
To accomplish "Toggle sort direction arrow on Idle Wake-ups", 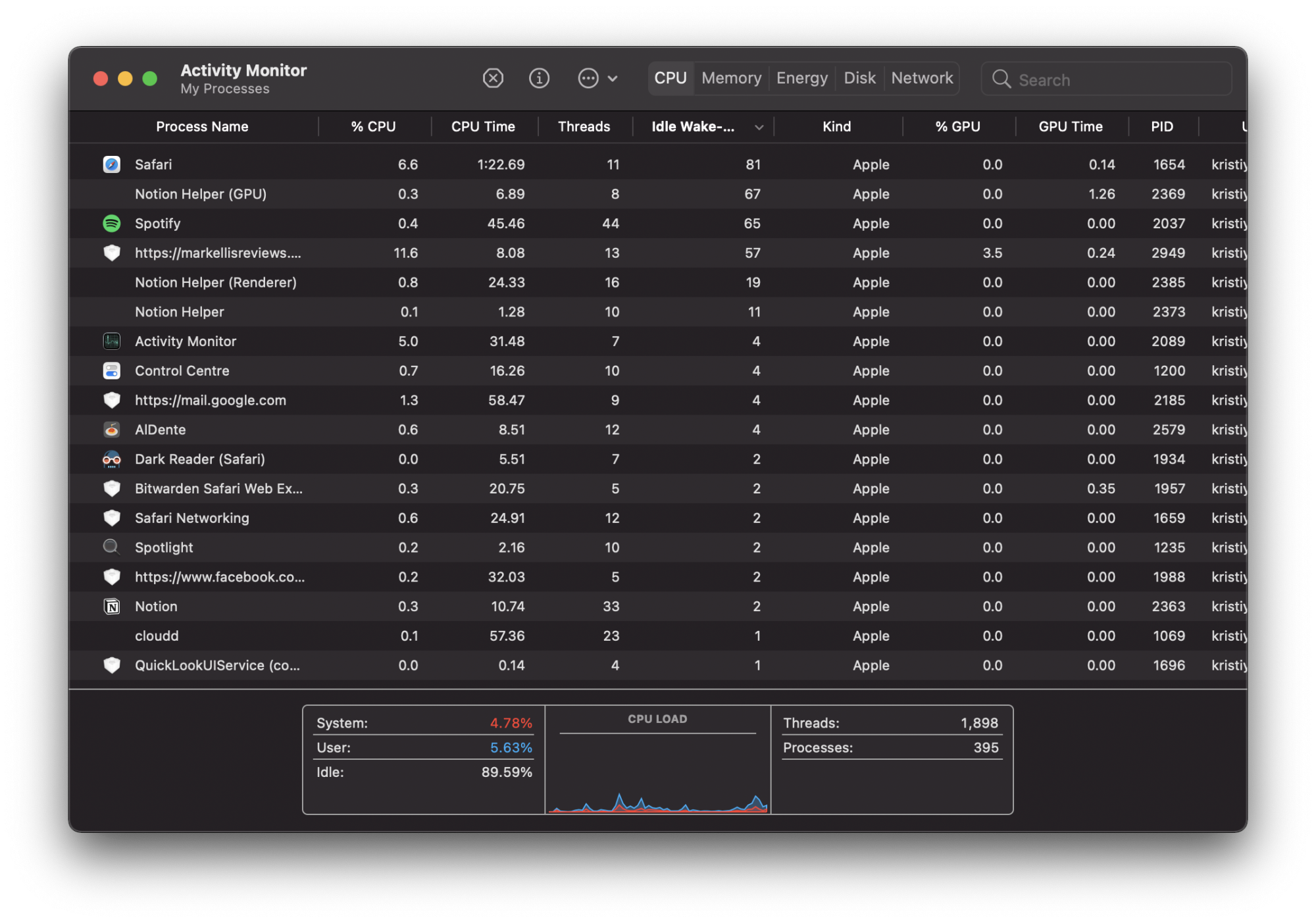I will 759,128.
